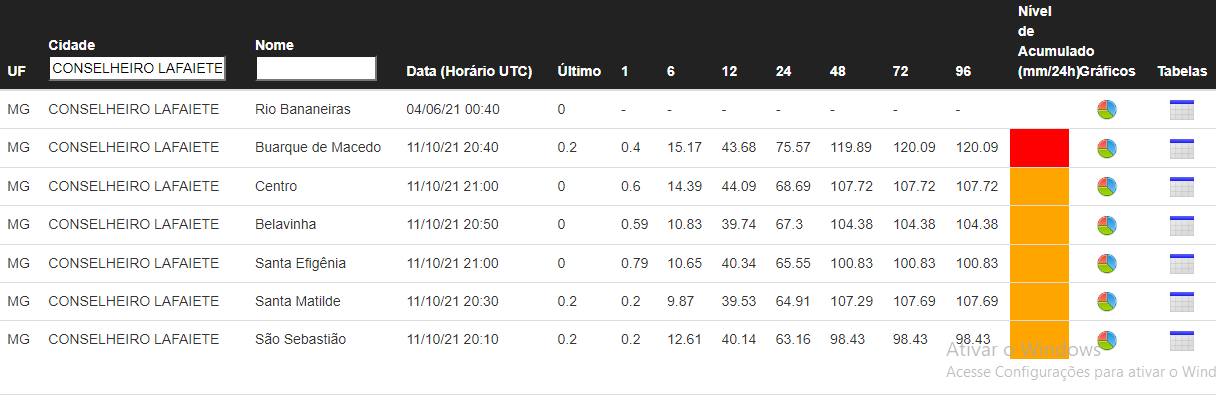Click the Nome filter input field
Viewport: 1216px width, 395px height.
coord(316,68)
